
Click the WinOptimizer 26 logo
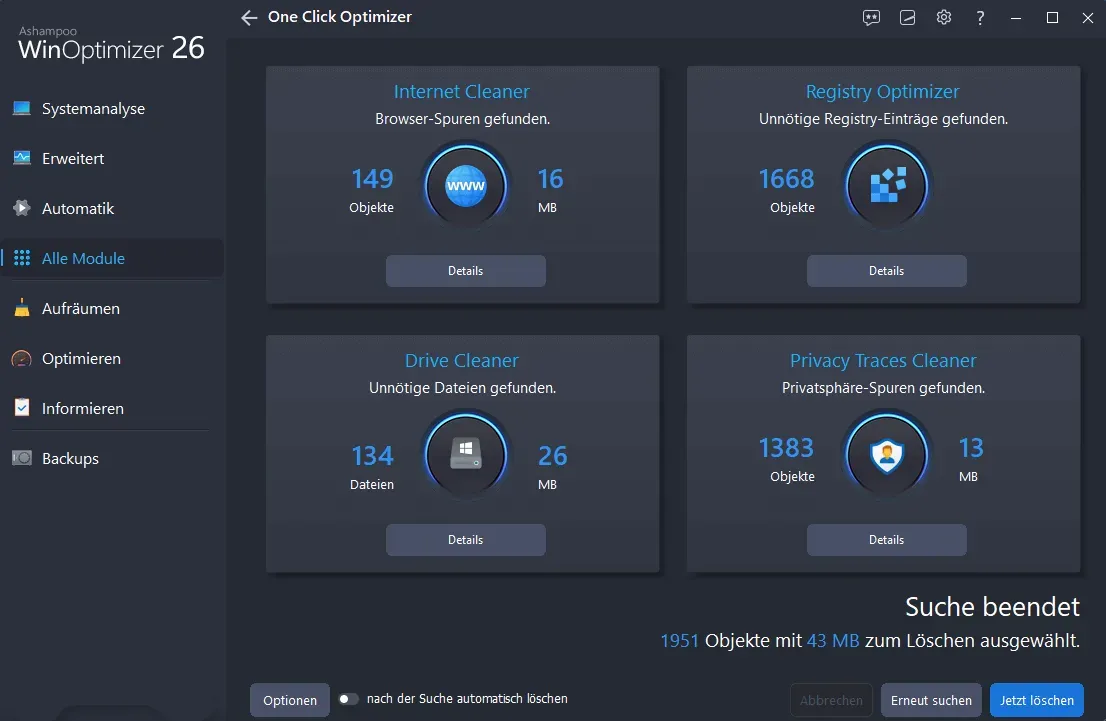coord(111,44)
